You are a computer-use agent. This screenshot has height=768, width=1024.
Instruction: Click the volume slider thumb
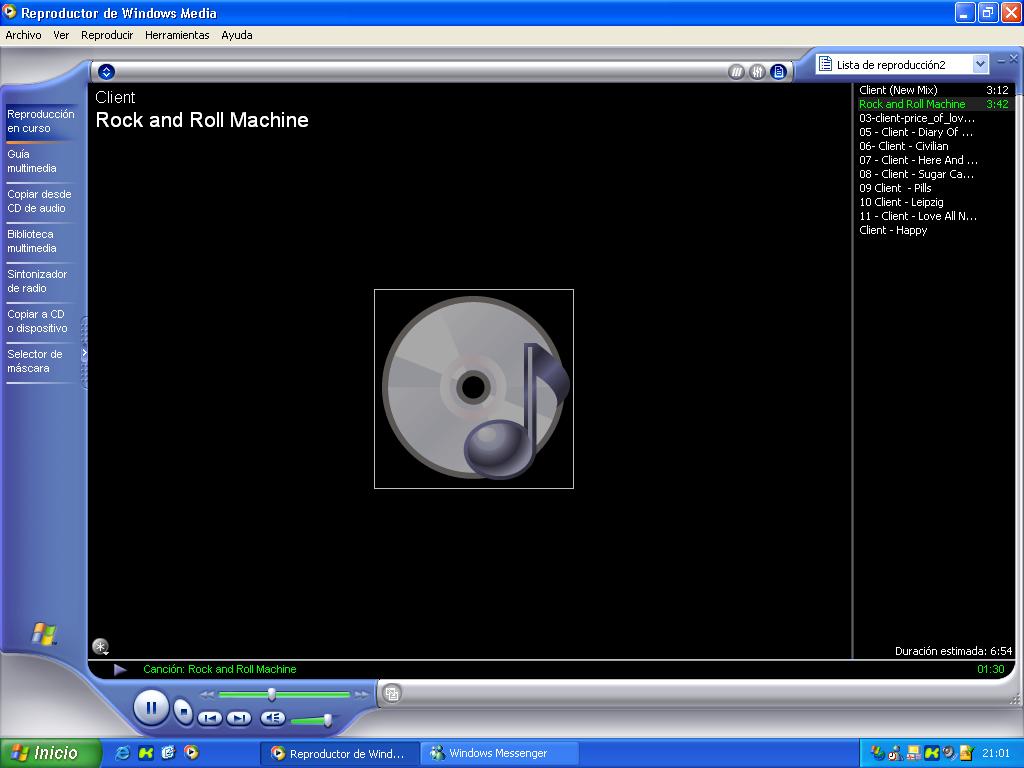327,720
